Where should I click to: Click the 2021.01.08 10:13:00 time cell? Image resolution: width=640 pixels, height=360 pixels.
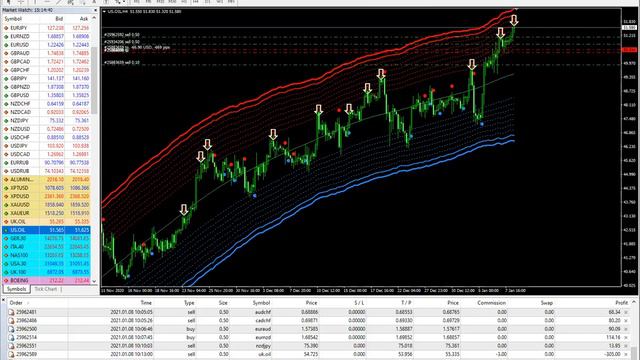[131, 354]
